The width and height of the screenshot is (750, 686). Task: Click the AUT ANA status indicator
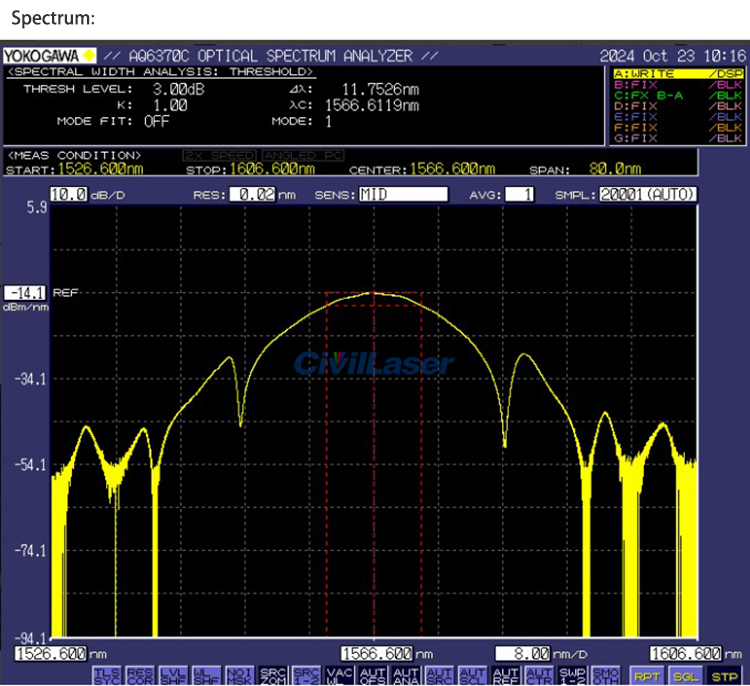(x=406, y=675)
